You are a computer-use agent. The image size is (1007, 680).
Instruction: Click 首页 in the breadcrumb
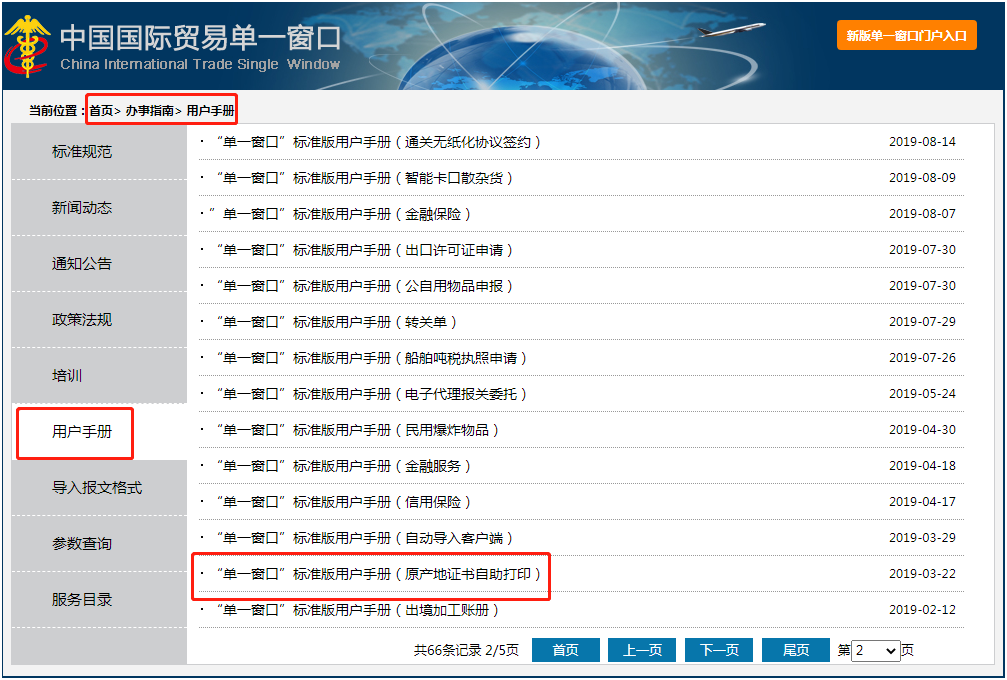click(x=101, y=111)
